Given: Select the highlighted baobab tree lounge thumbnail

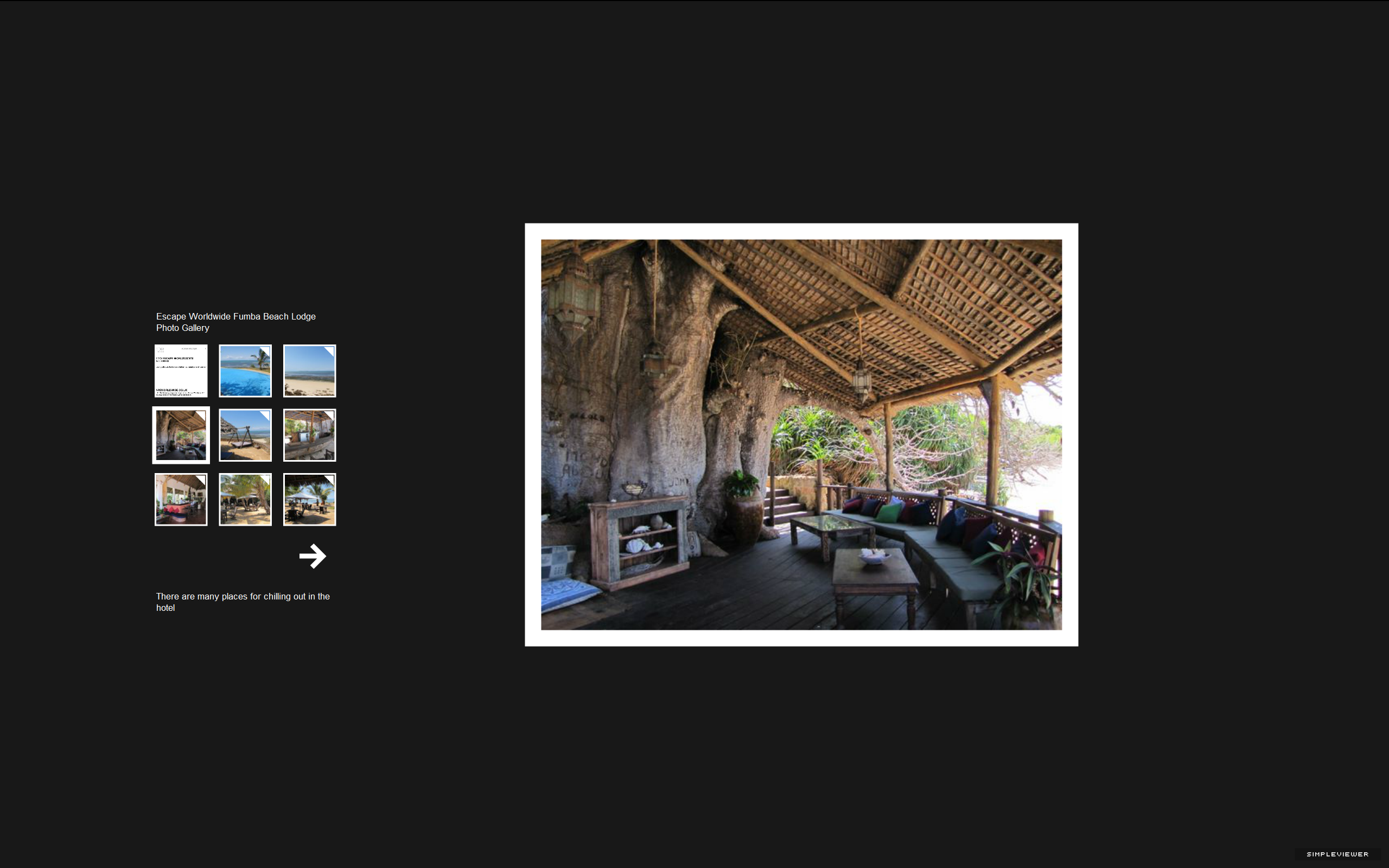Looking at the screenshot, I should 181,435.
